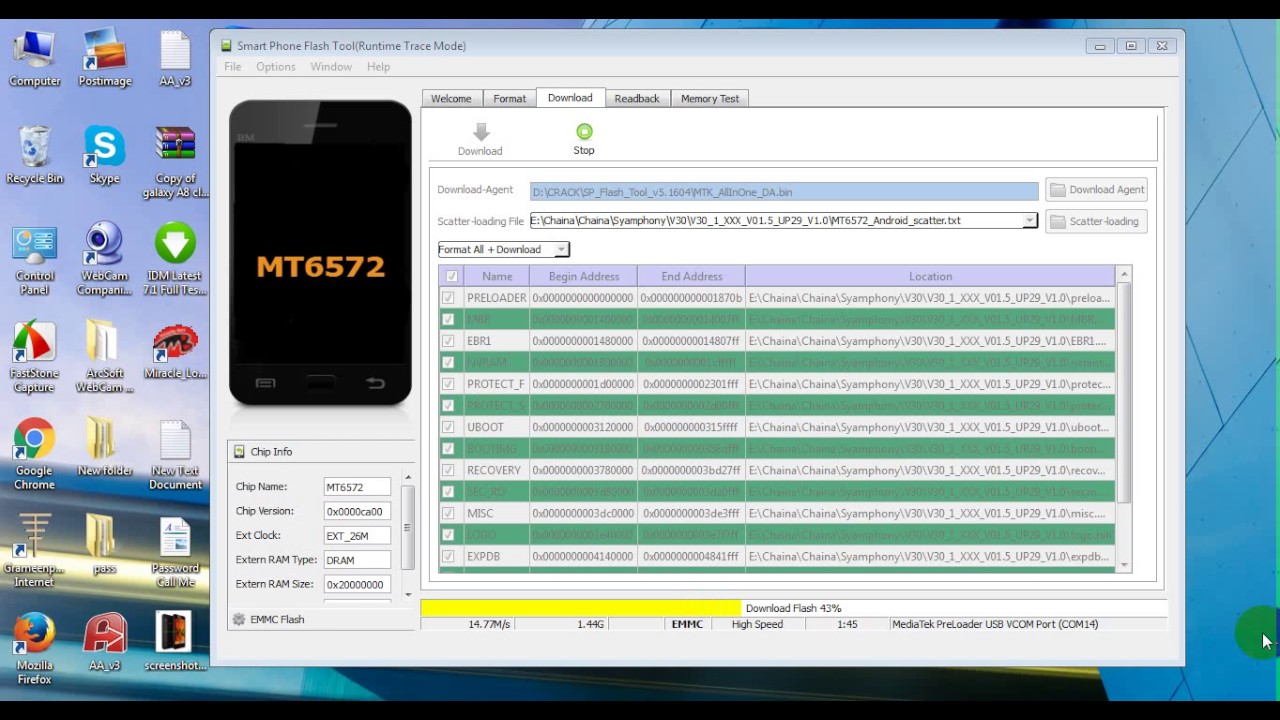Toggle the EBR1 row checkbox
The height and width of the screenshot is (720, 1280).
tap(448, 341)
